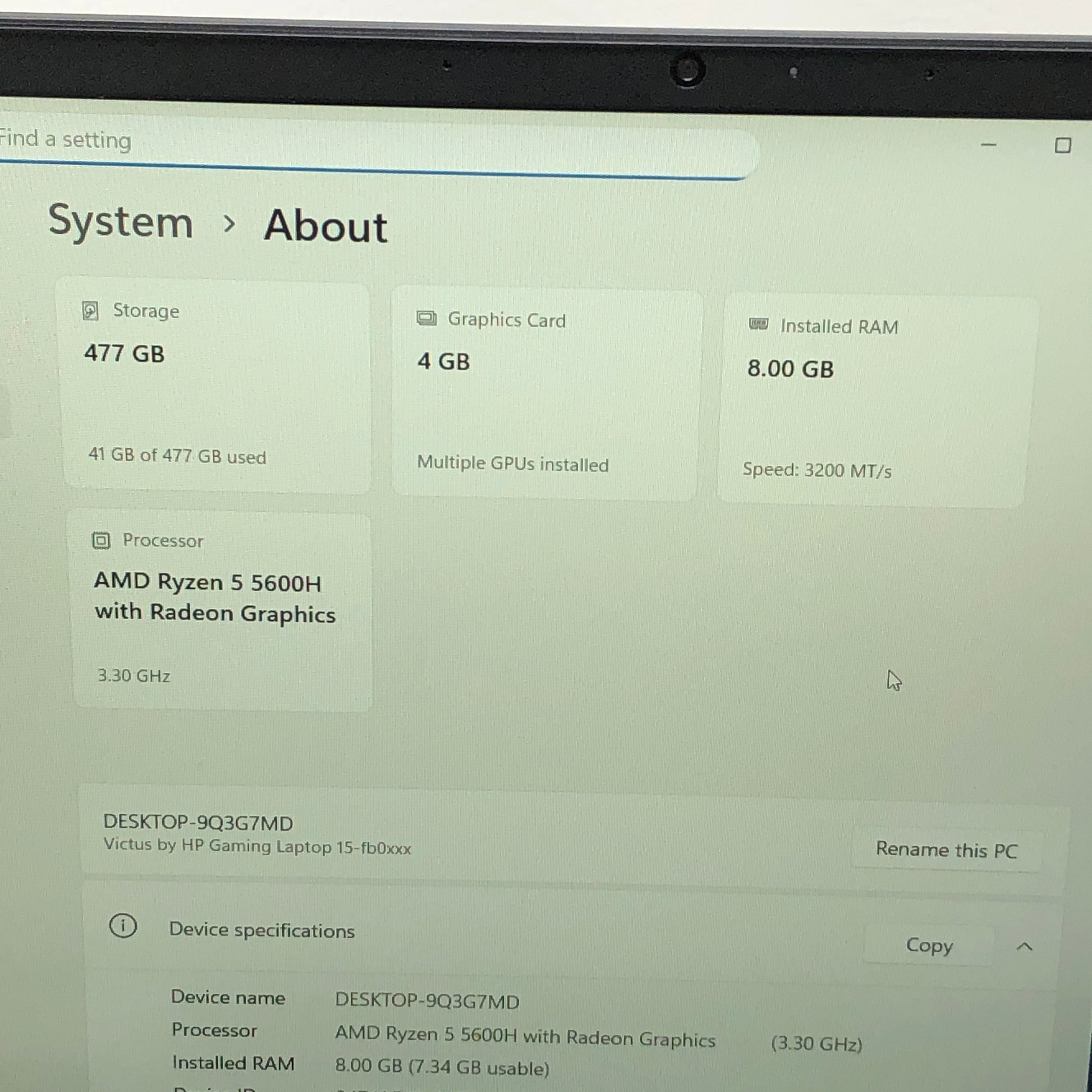Maximize the Settings window
The height and width of the screenshot is (1092, 1092).
pos(1063,146)
